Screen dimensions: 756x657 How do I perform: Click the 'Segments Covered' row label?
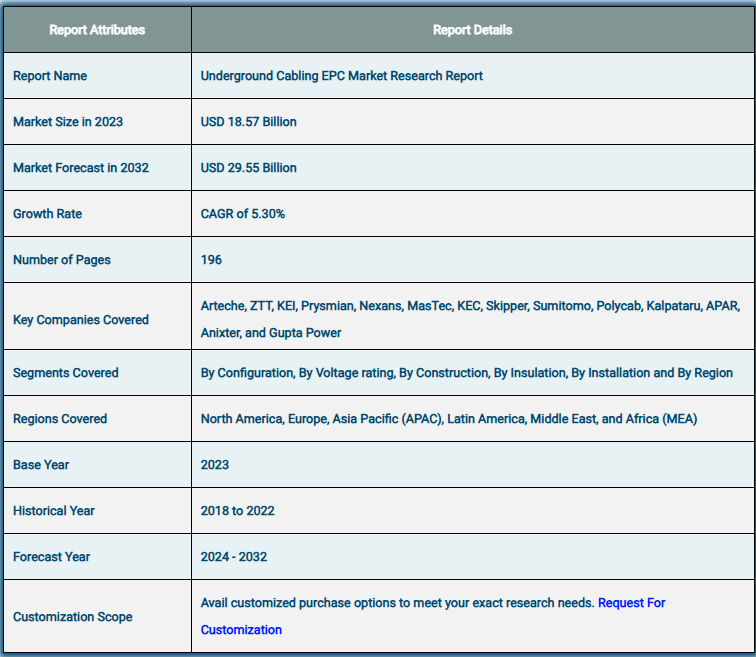pos(66,373)
